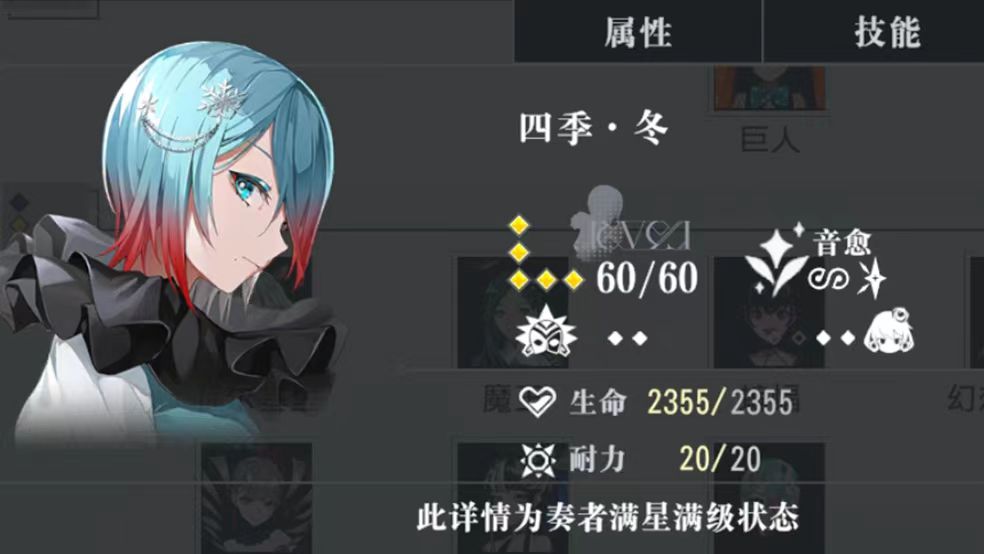Click the dots left of the chibi head

coord(835,339)
